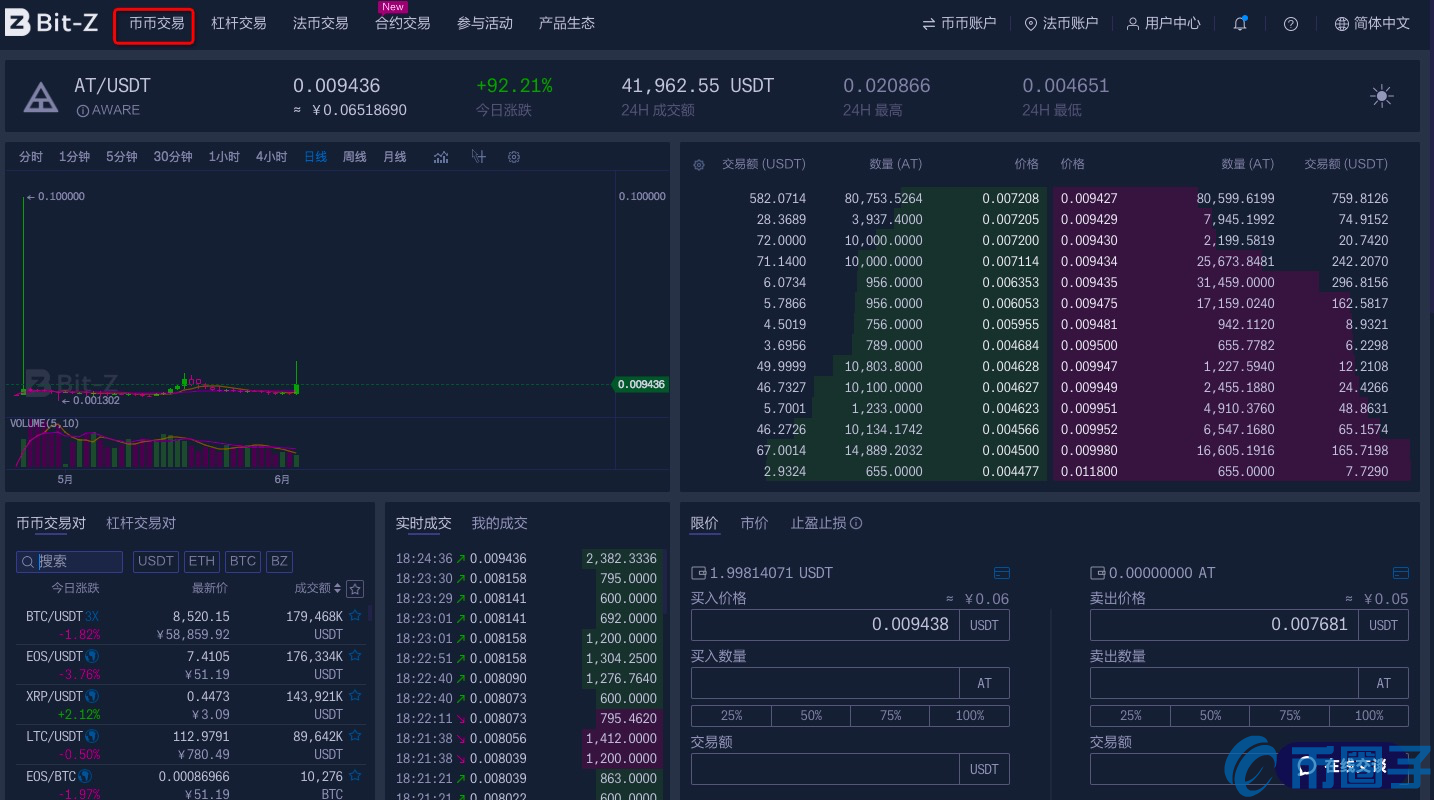Set buy amount to 100%
Image resolution: width=1434 pixels, height=800 pixels.
coord(970,716)
